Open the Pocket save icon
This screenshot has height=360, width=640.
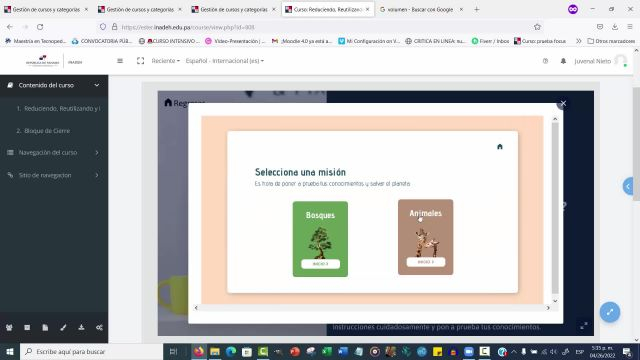coord(600,27)
